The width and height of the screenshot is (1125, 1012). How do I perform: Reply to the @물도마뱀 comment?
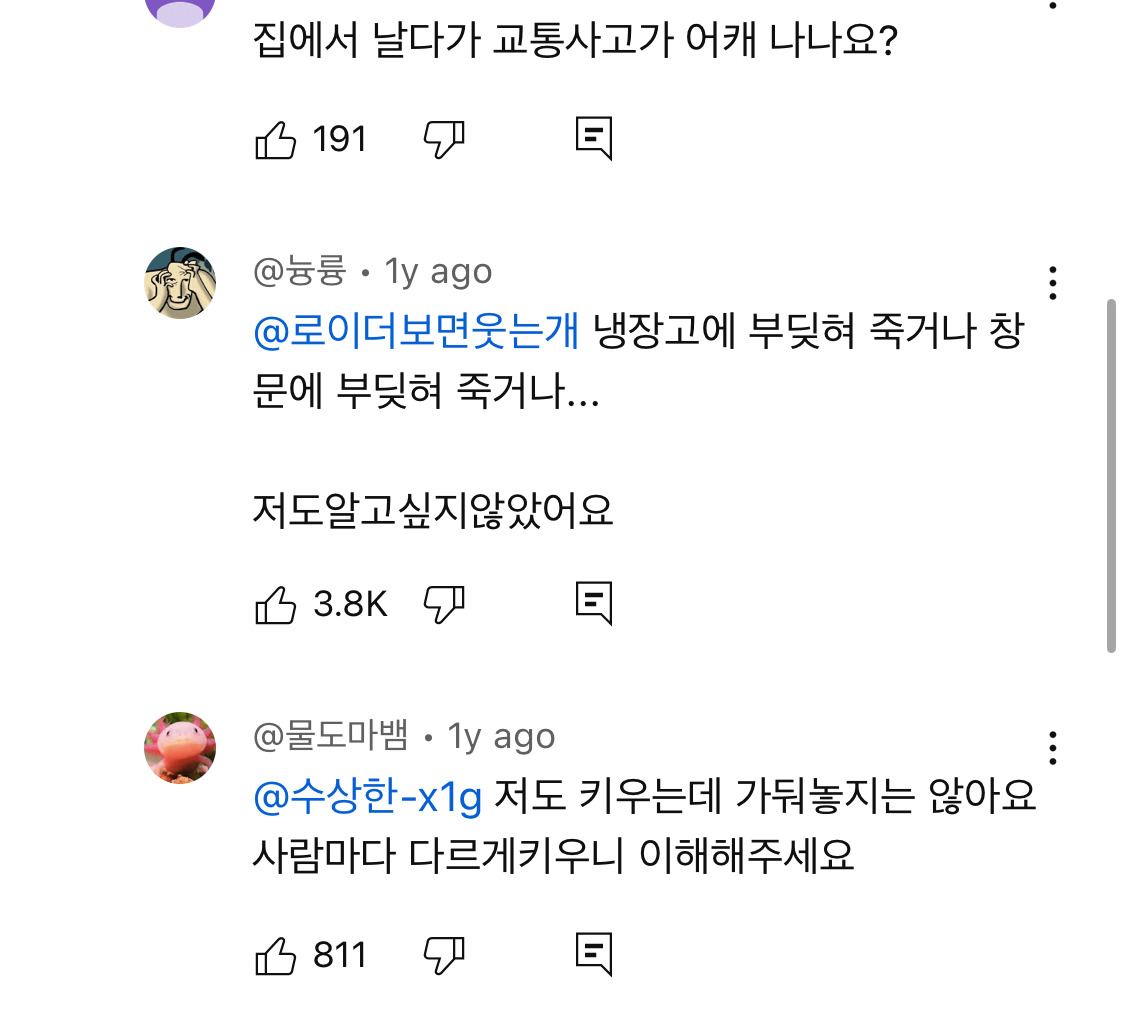click(593, 956)
